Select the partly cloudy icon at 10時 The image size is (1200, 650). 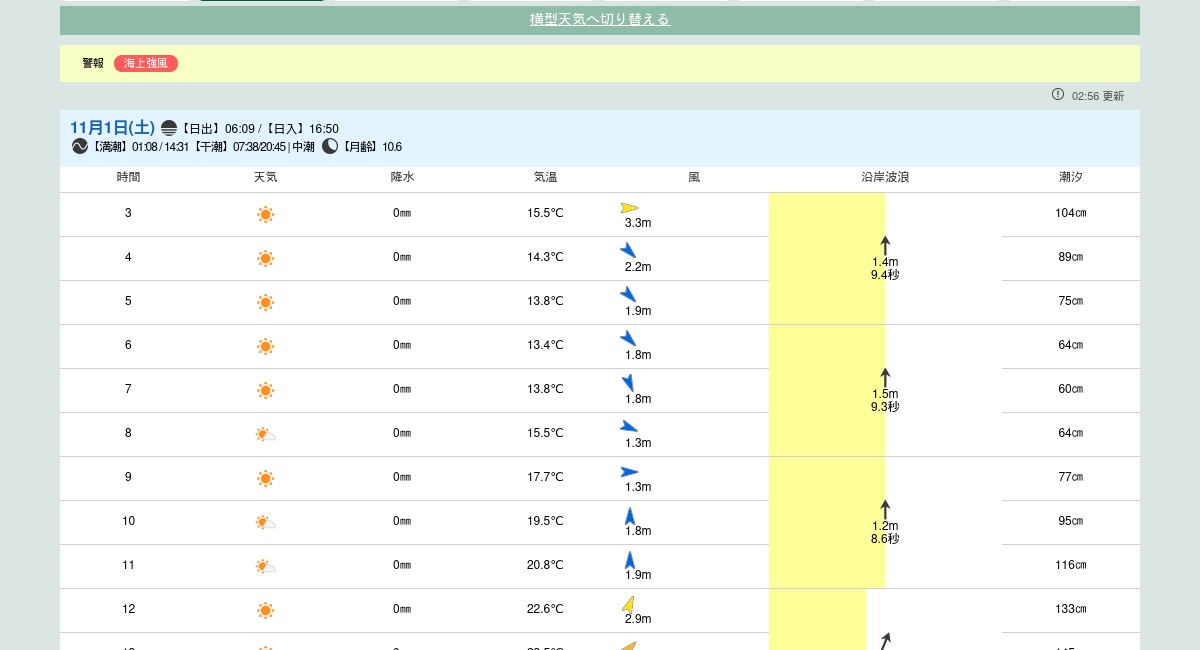click(x=265, y=522)
